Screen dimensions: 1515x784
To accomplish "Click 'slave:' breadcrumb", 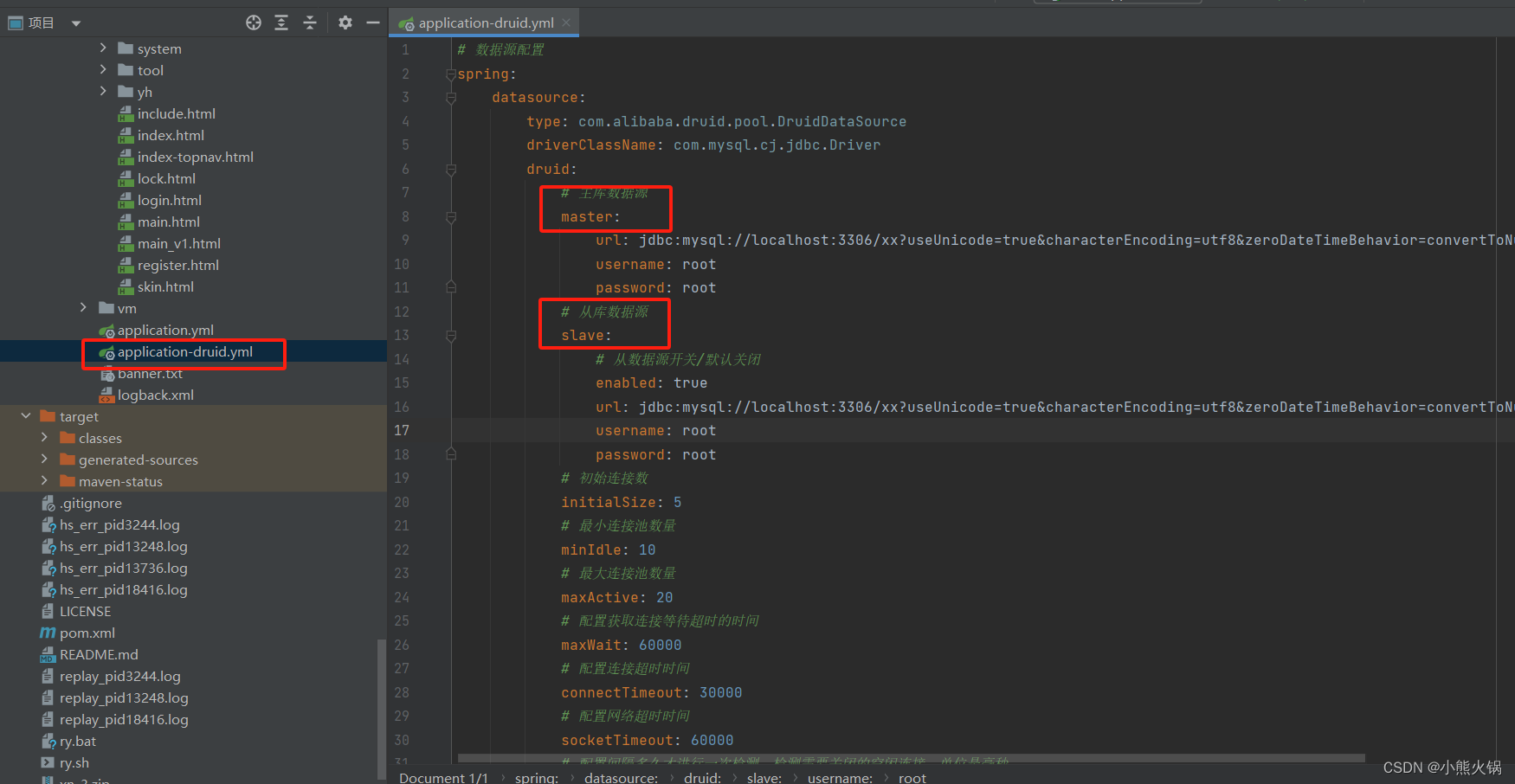I will tap(764, 777).
